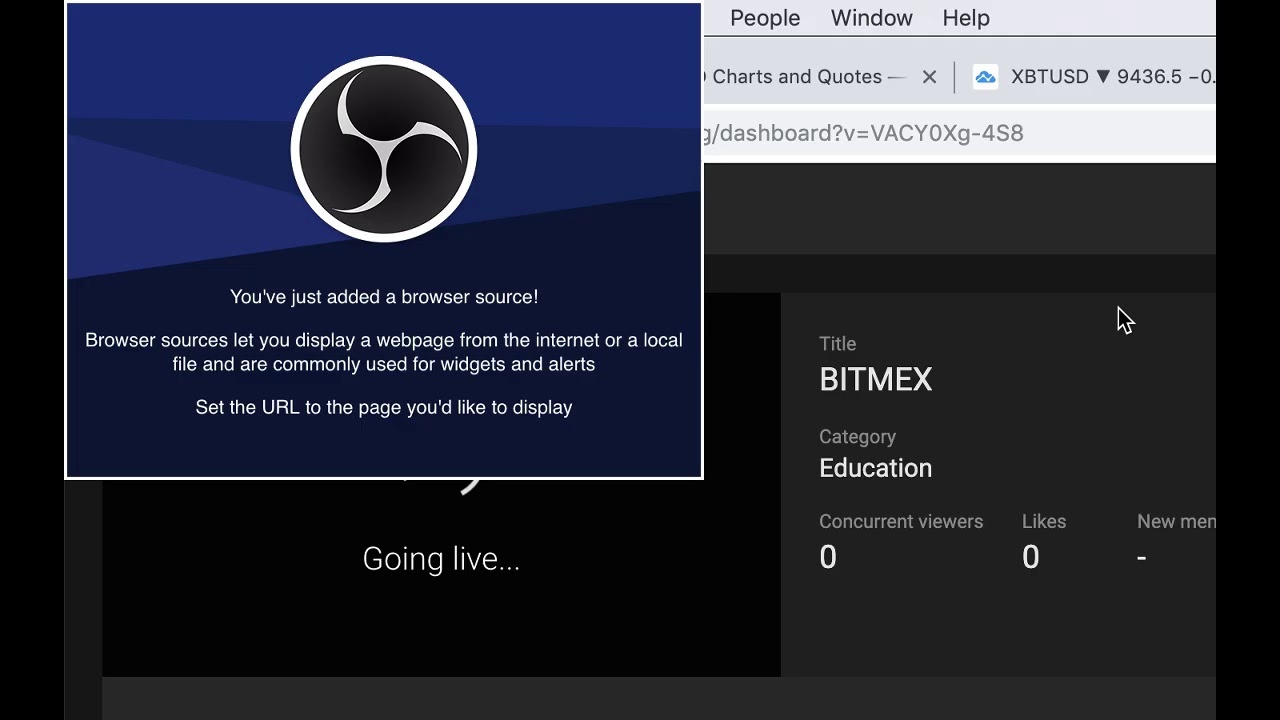
Task: Open the People menu in the menu bar
Action: click(x=765, y=18)
